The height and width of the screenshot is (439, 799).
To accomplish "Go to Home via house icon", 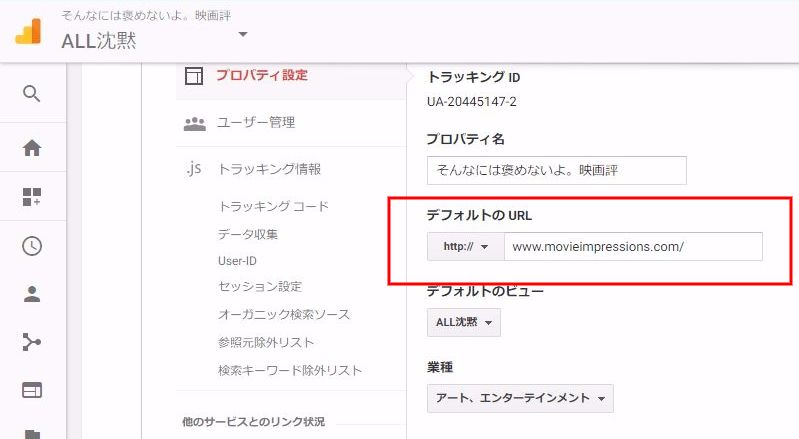I will [x=32, y=148].
